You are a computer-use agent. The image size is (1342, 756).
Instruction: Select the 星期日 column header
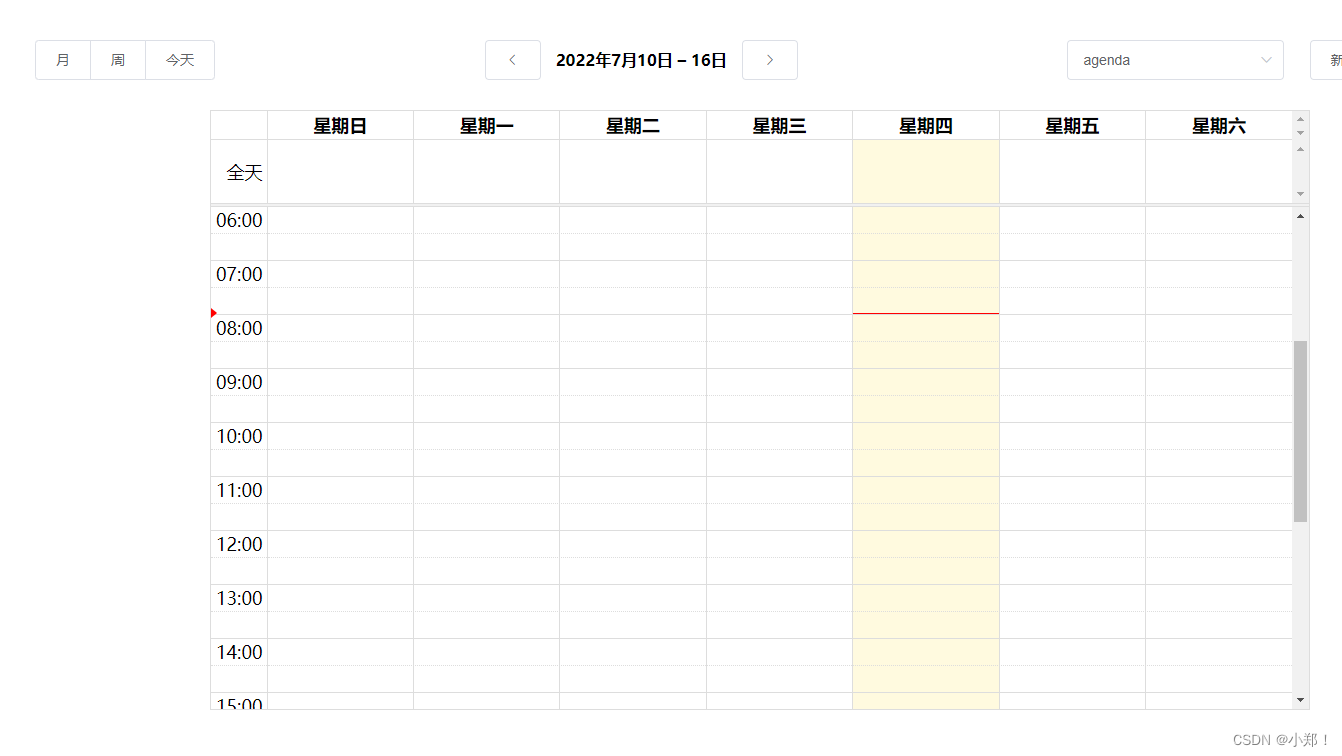tap(340, 124)
